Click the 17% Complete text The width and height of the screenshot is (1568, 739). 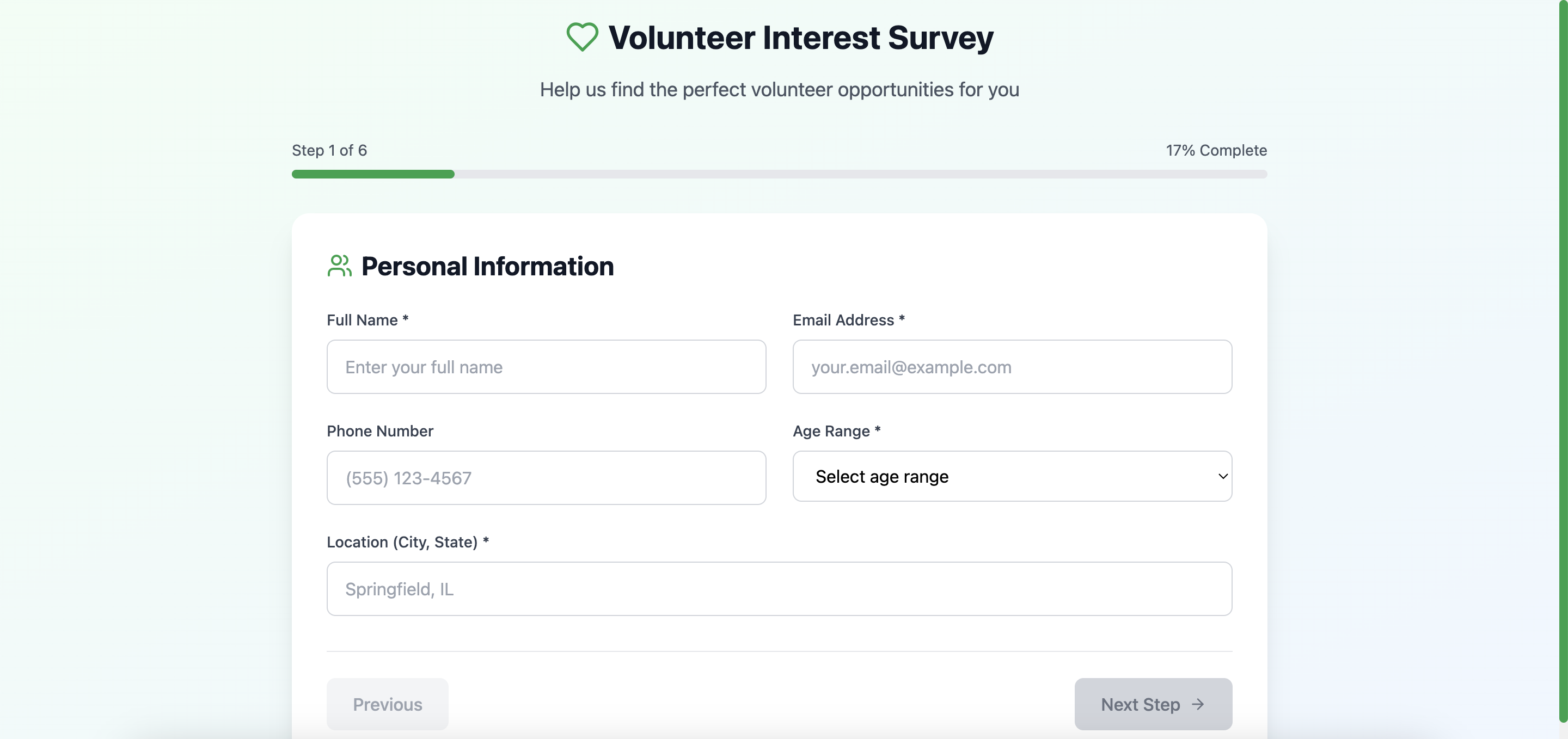1216,150
